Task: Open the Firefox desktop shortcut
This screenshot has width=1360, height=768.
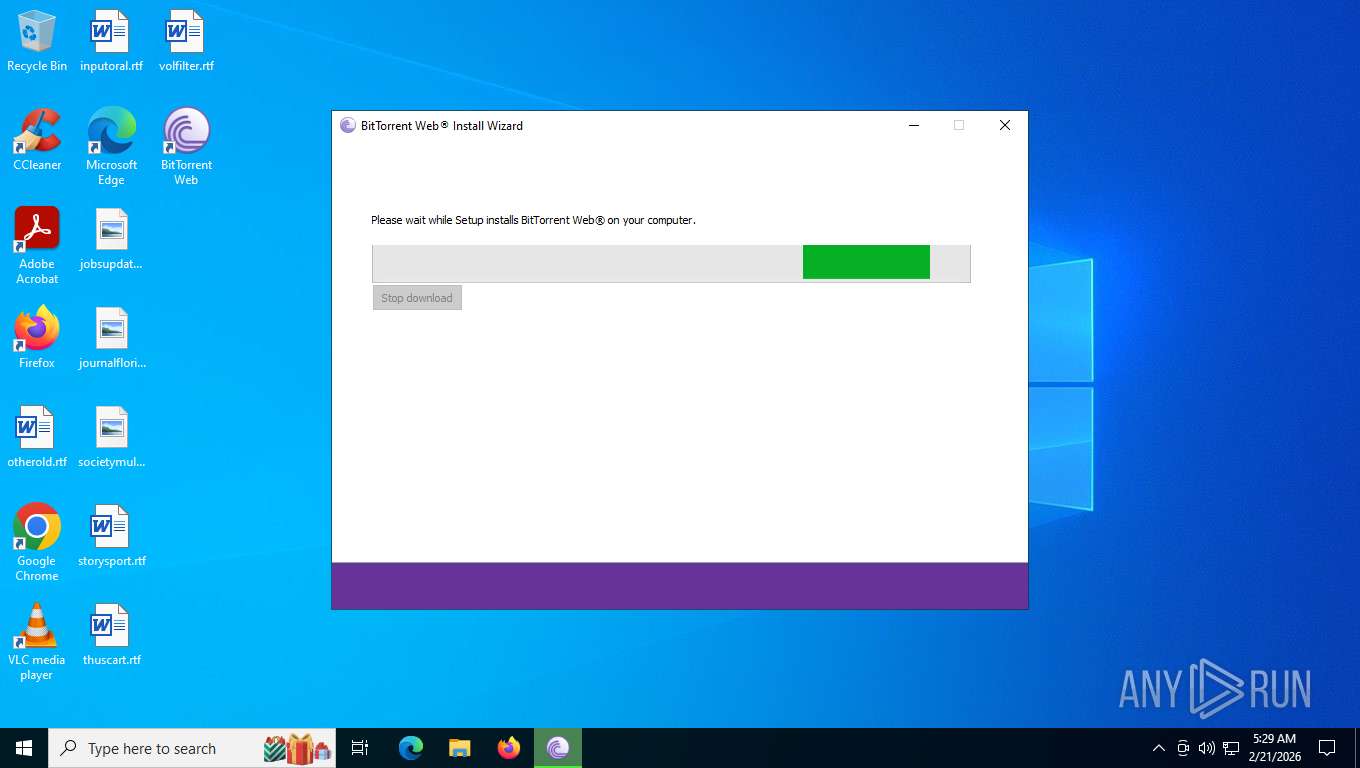Action: (37, 338)
